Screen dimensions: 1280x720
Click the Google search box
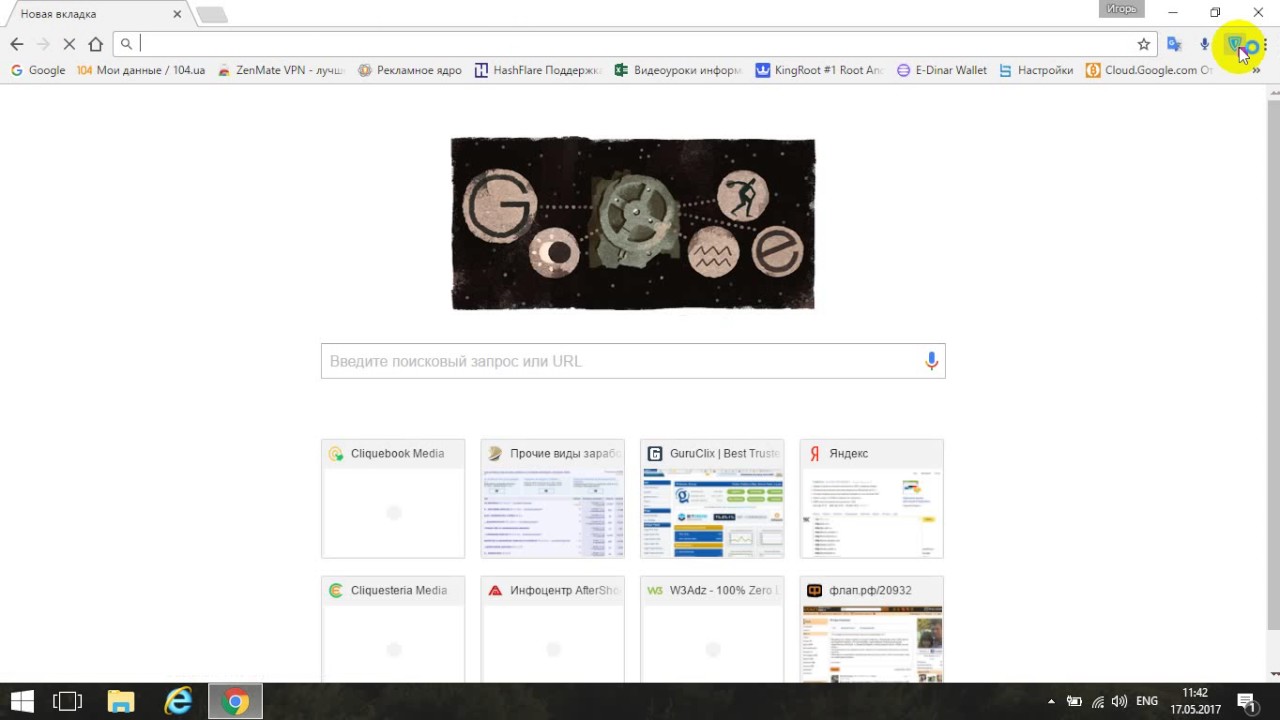tap(633, 361)
